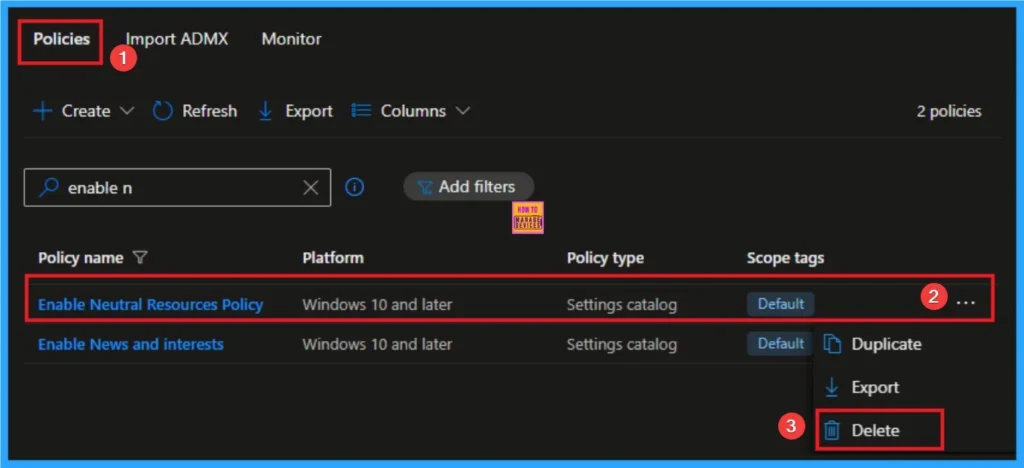
Task: Expand the Columns dropdown chevron
Action: (462, 111)
